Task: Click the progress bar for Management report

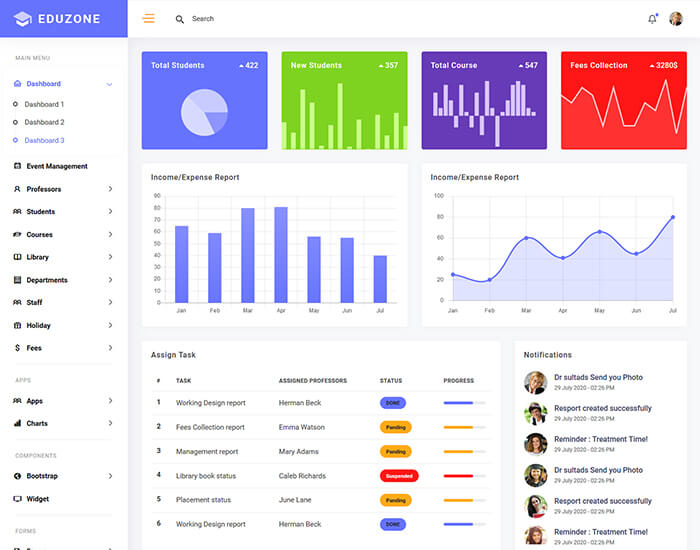Action: pyautogui.click(x=464, y=451)
